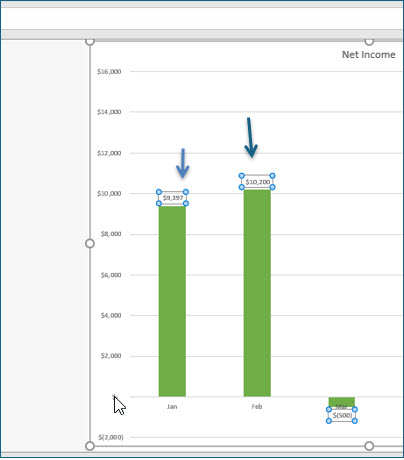Click the $2,000 axis value
The width and height of the screenshot is (404, 460).
point(111,356)
